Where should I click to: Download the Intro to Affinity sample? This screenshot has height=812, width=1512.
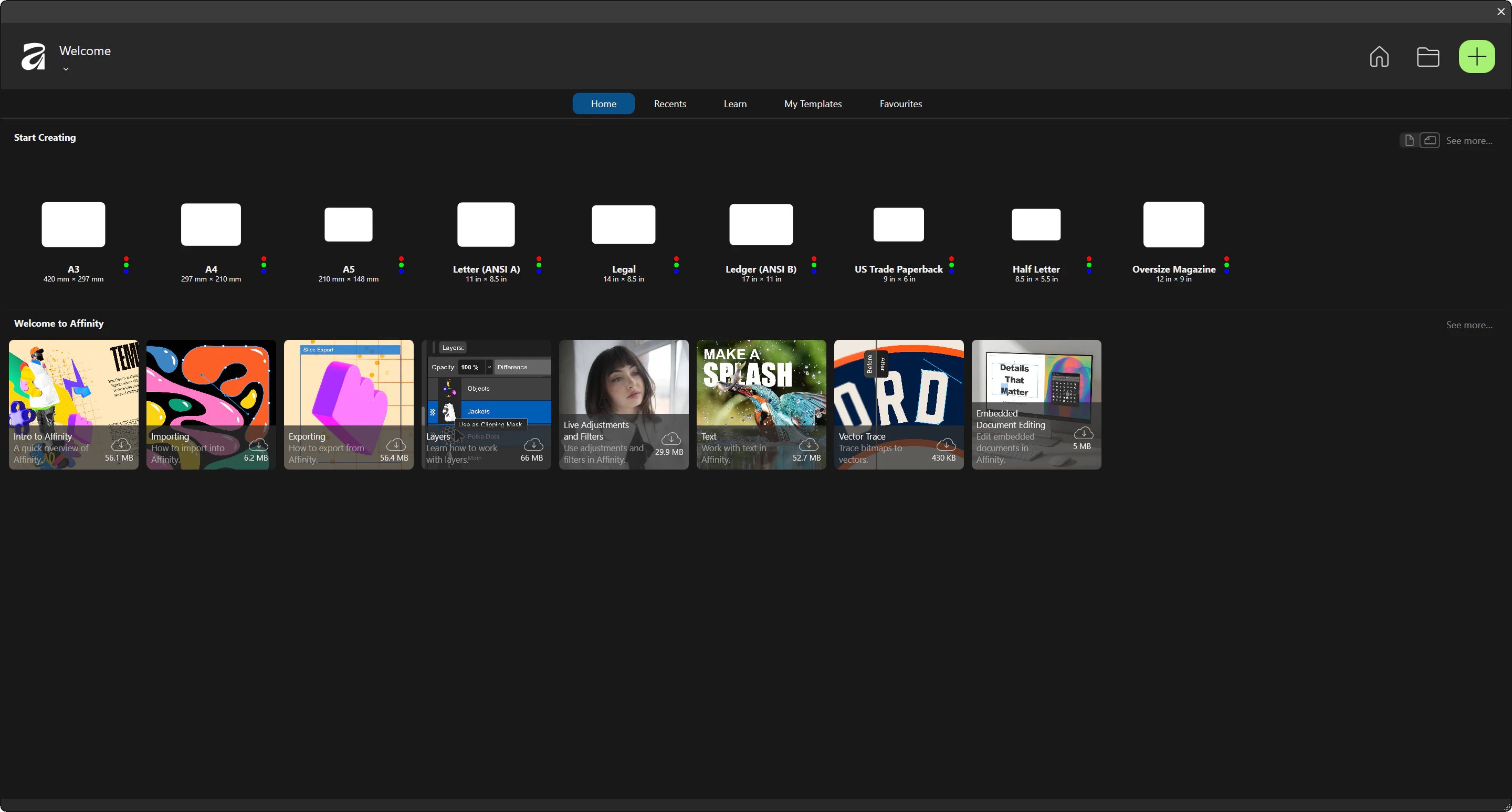pyautogui.click(x=121, y=444)
